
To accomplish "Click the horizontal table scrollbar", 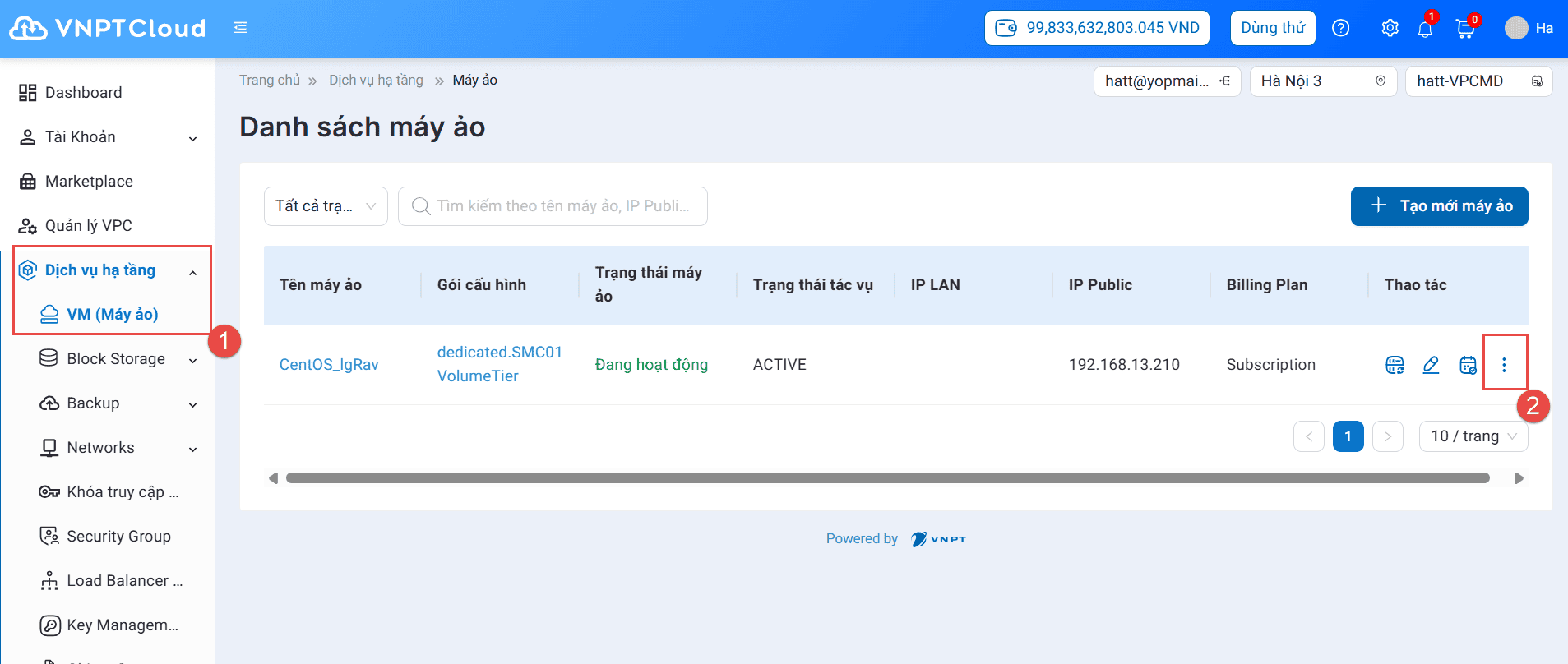I will tap(886, 478).
